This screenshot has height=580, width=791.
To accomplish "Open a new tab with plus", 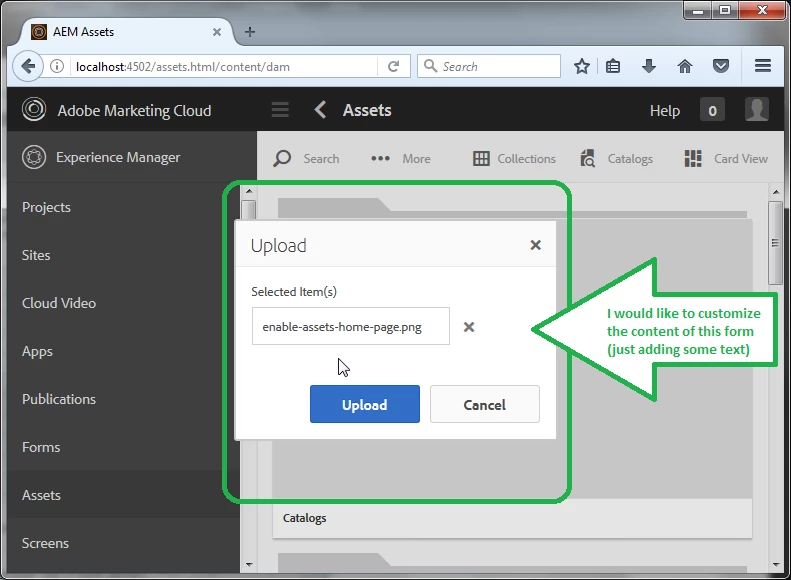I will tap(250, 32).
